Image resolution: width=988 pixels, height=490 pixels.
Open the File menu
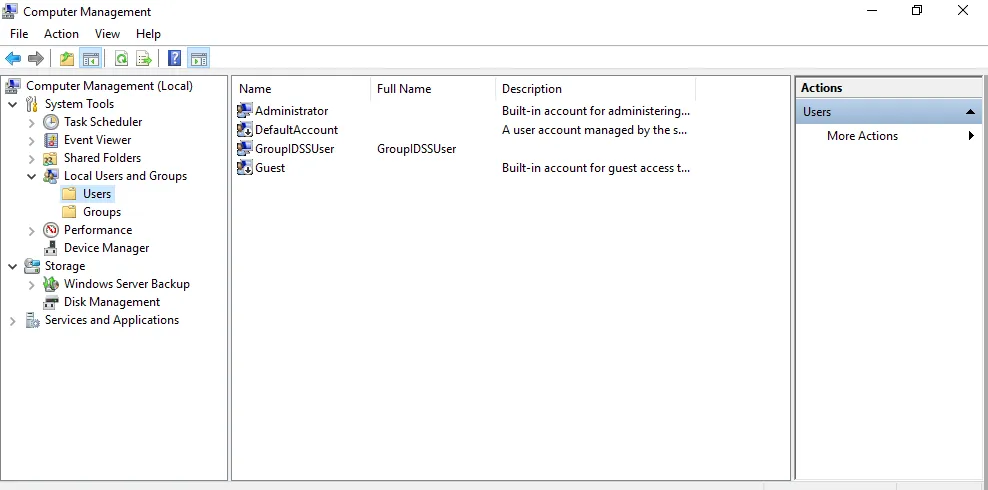coord(19,34)
